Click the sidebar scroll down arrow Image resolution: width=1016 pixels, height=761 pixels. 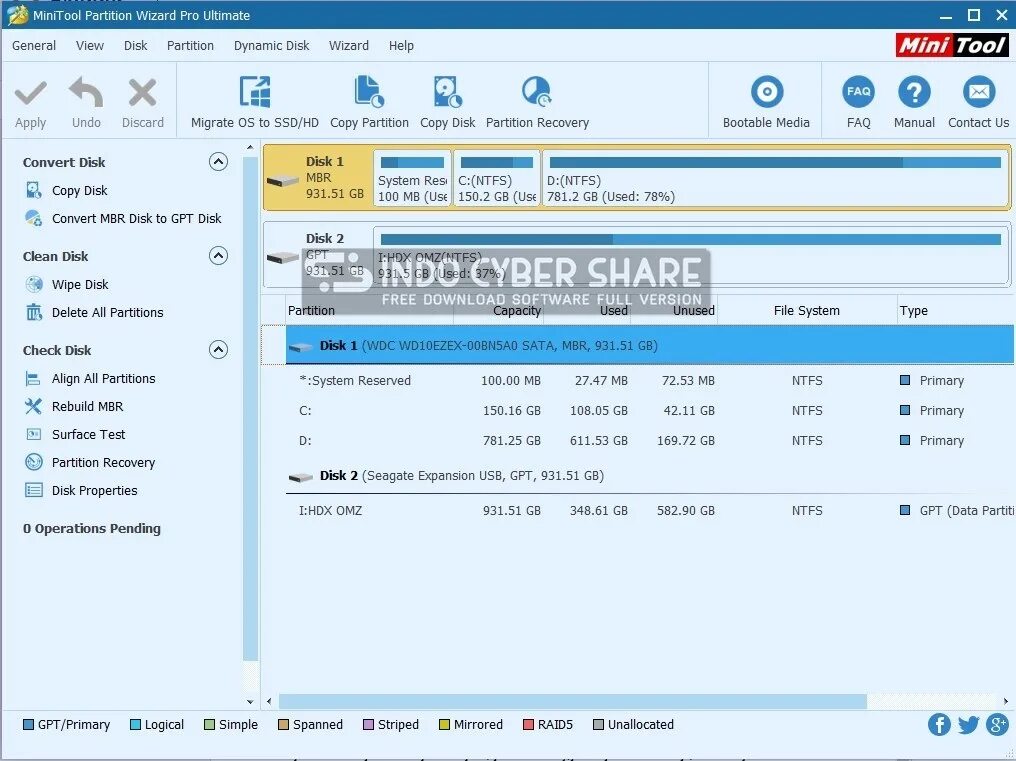[250, 701]
